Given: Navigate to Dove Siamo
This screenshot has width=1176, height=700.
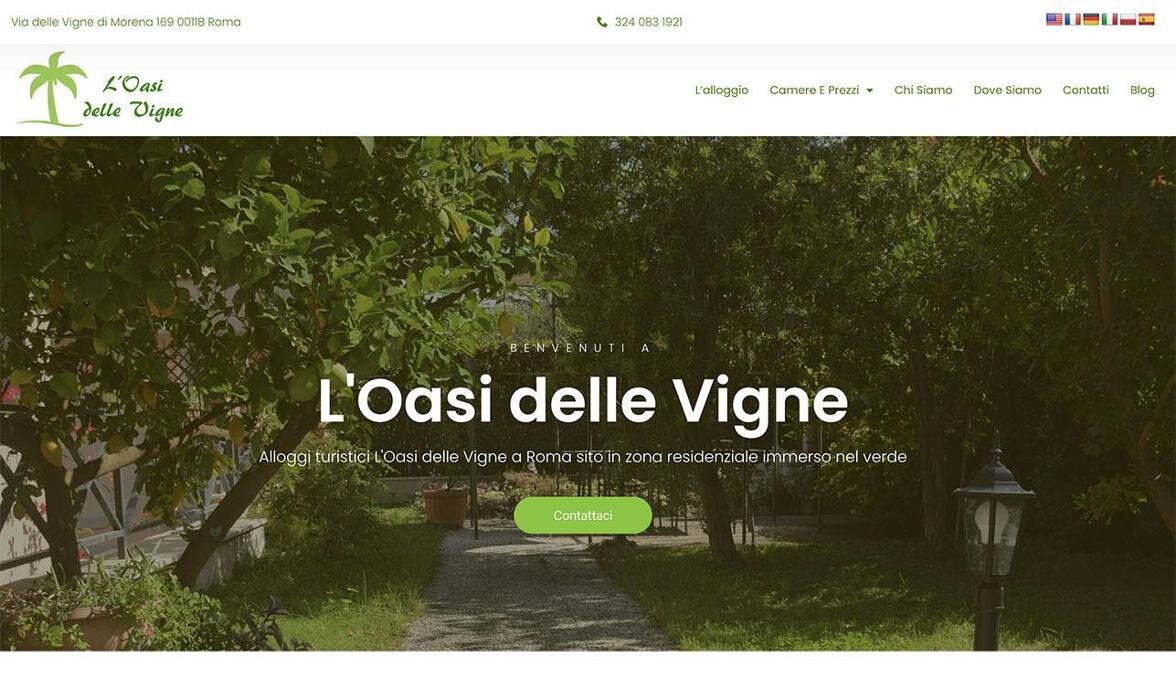Looking at the screenshot, I should [x=1007, y=90].
